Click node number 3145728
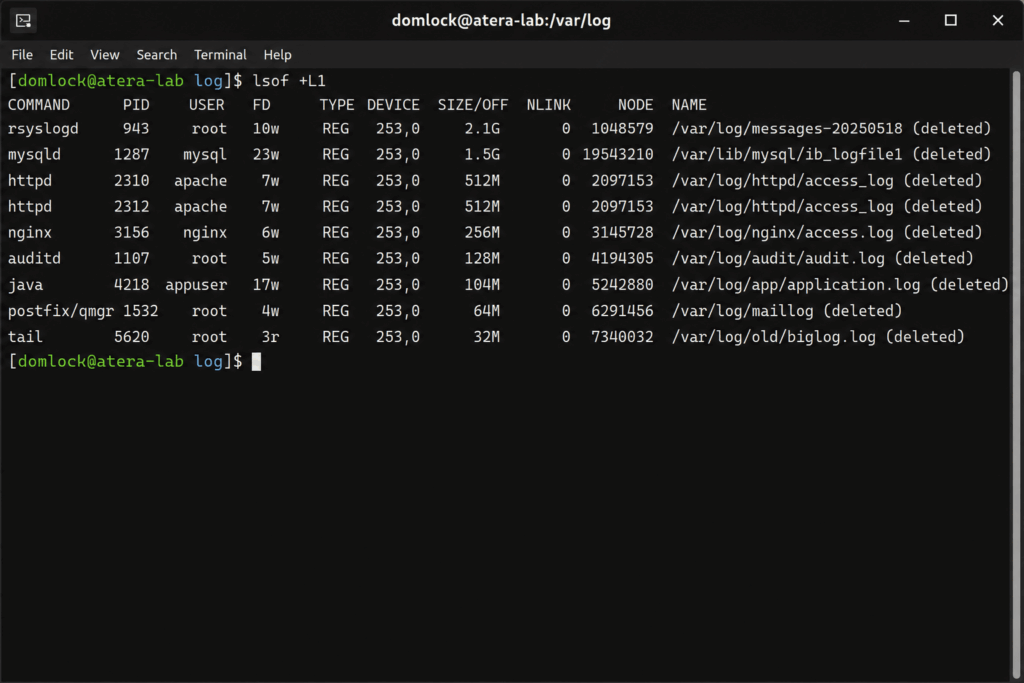Image resolution: width=1024 pixels, height=683 pixels. (622, 233)
